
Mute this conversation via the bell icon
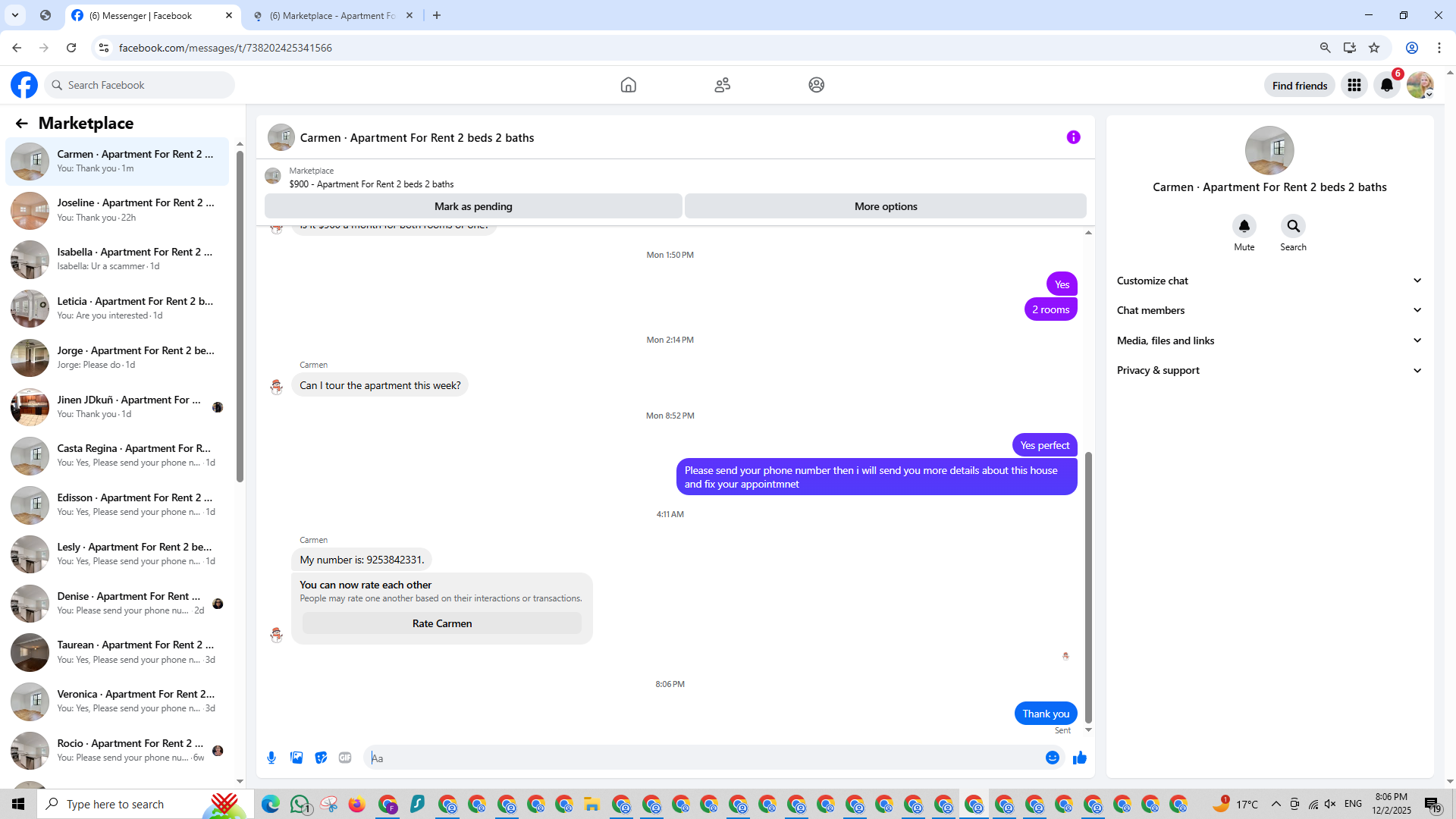(1244, 226)
